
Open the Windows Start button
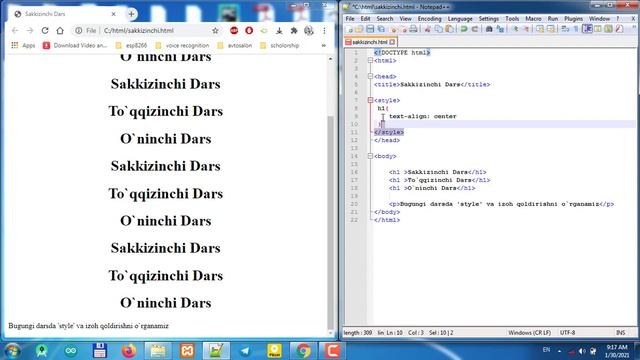point(12,351)
